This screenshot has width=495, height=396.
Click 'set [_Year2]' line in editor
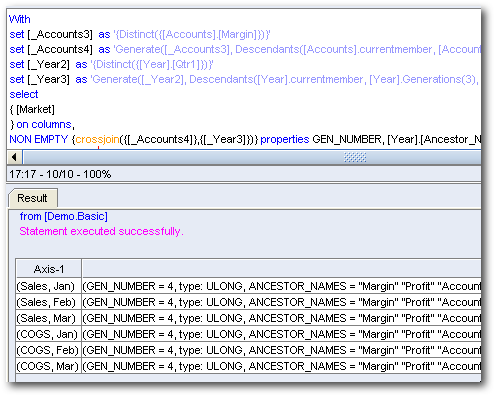pyautogui.click(x=111, y=64)
